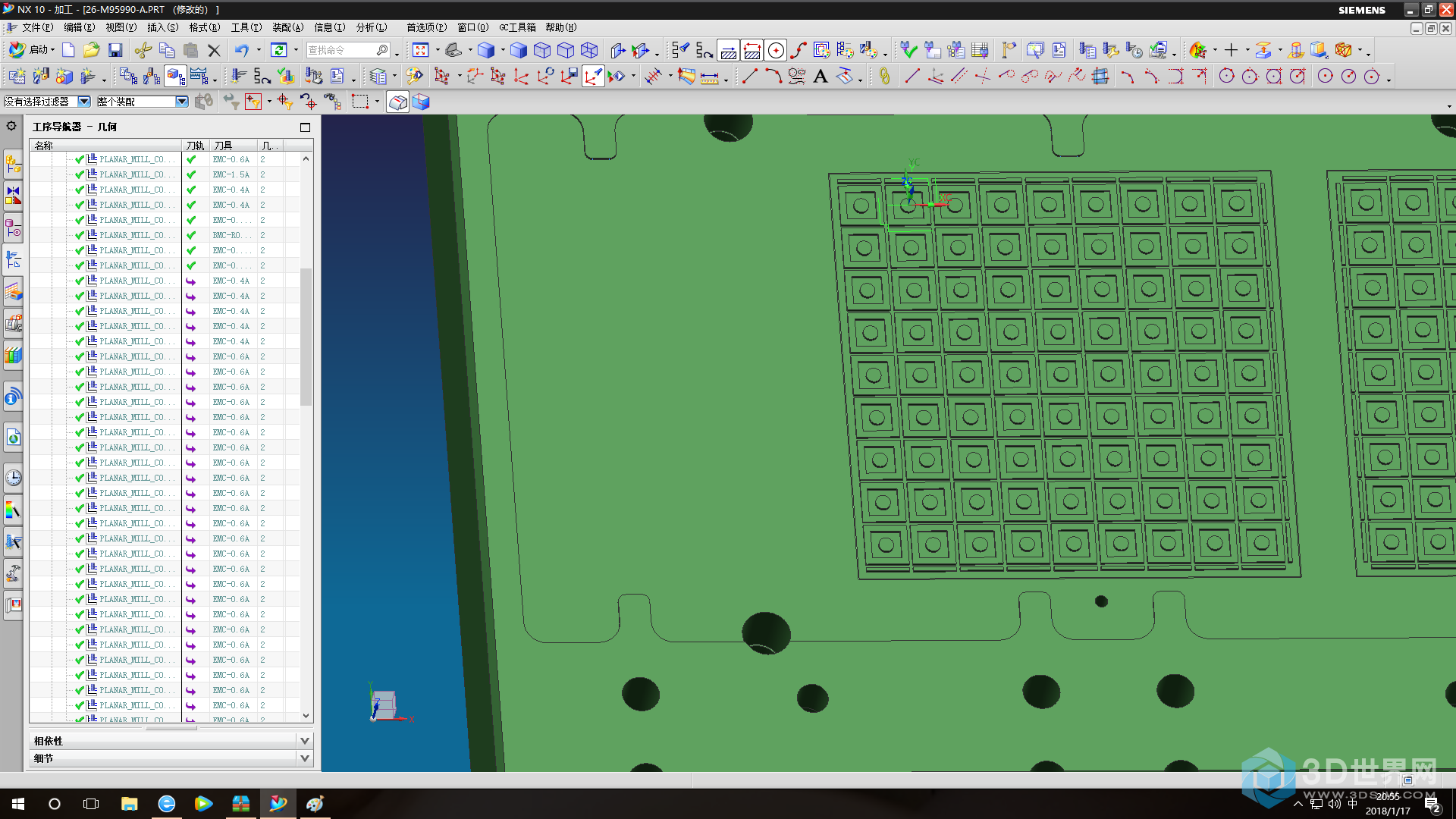Open the Windows Start menu
The image size is (1456, 819).
pyautogui.click(x=18, y=804)
